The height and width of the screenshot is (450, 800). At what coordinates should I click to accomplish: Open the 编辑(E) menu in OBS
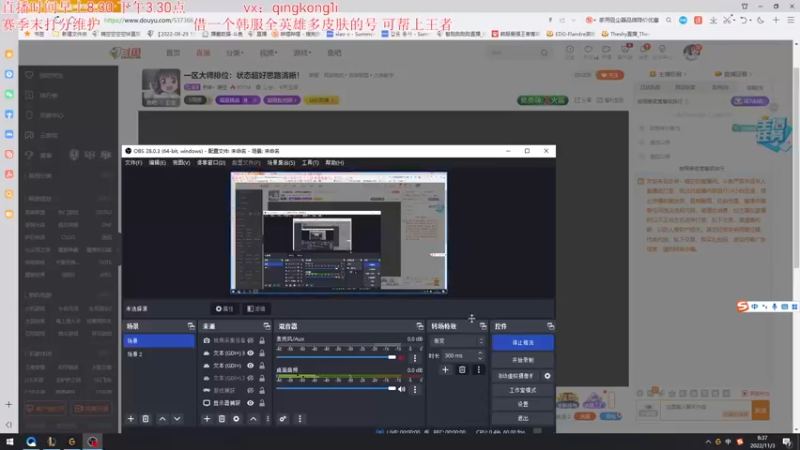pyautogui.click(x=157, y=163)
